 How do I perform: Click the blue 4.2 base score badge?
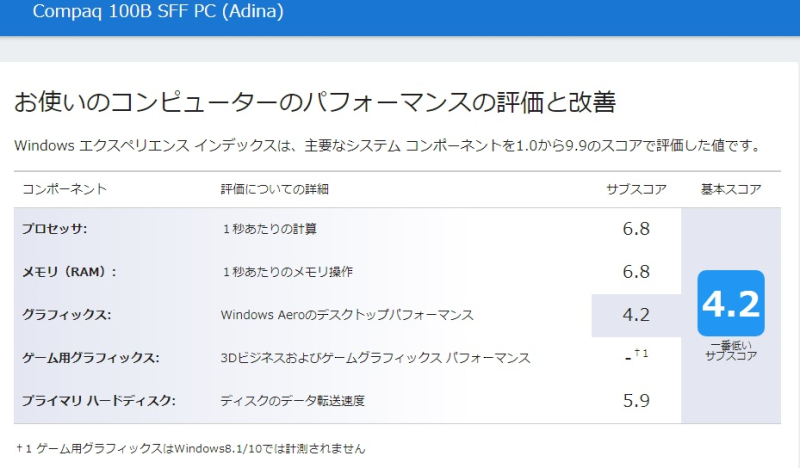(x=730, y=303)
